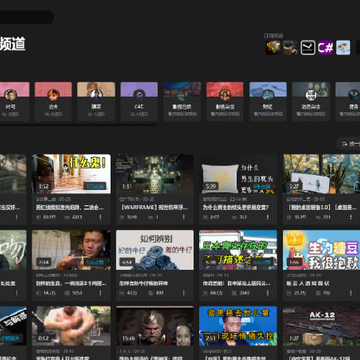The image size is (360, 360).
Task: Play the blue-background interview video with 2:51 duration
Action: coord(238,326)
